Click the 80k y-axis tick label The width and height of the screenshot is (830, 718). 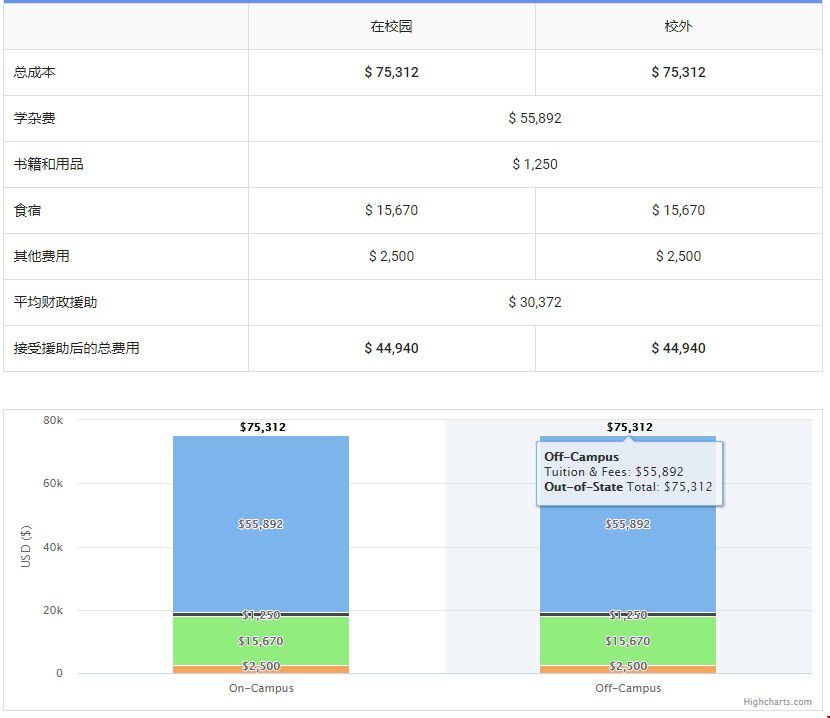click(53, 420)
